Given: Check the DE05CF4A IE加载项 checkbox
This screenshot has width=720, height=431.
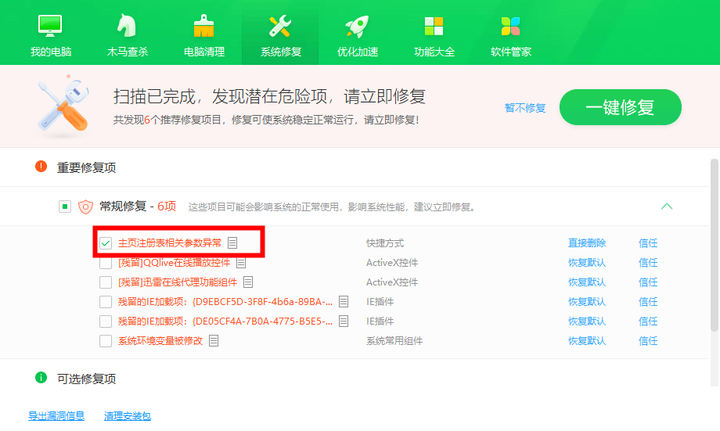Looking at the screenshot, I should pyautogui.click(x=106, y=321).
